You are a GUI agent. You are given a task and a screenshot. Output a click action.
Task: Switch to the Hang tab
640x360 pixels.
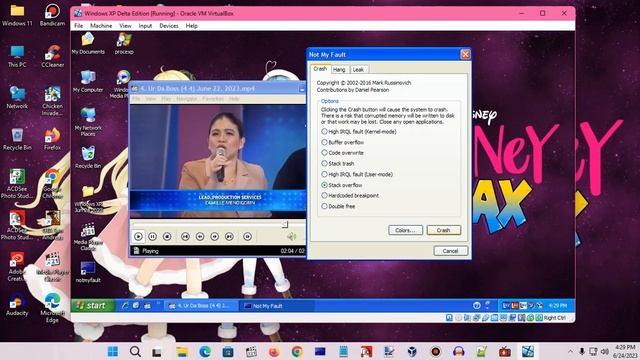(x=339, y=70)
